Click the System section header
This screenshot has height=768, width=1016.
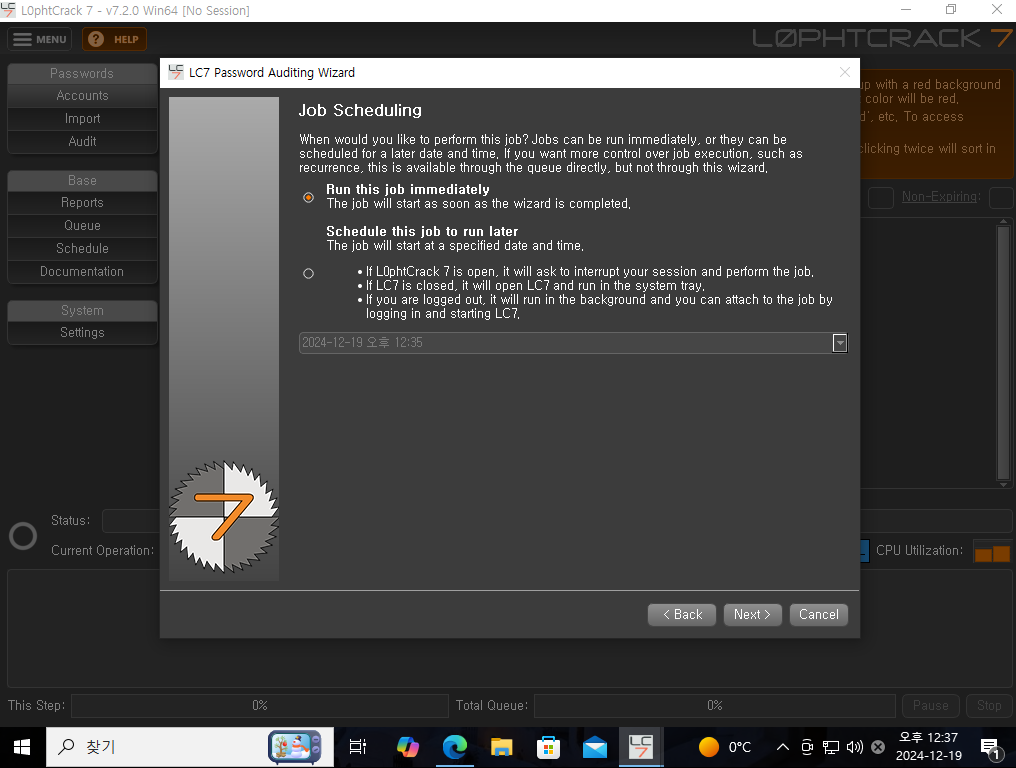82,310
